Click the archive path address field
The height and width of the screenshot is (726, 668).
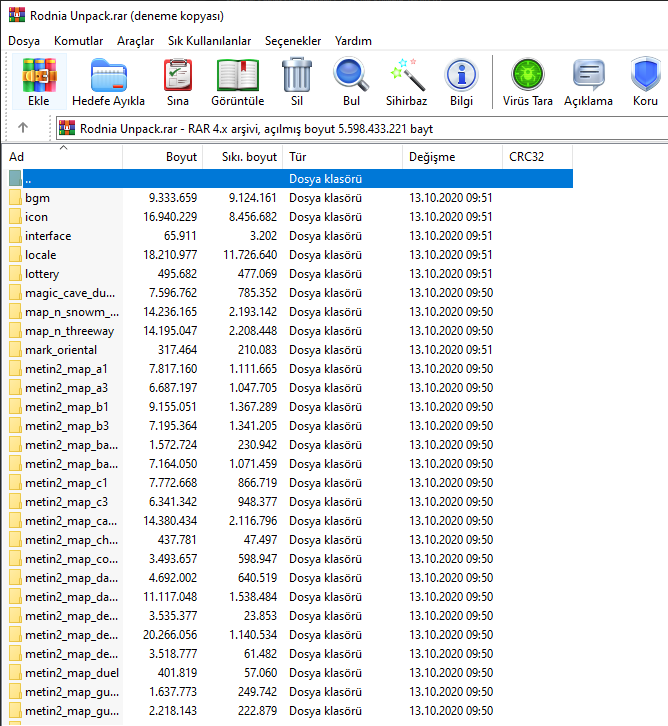362,128
